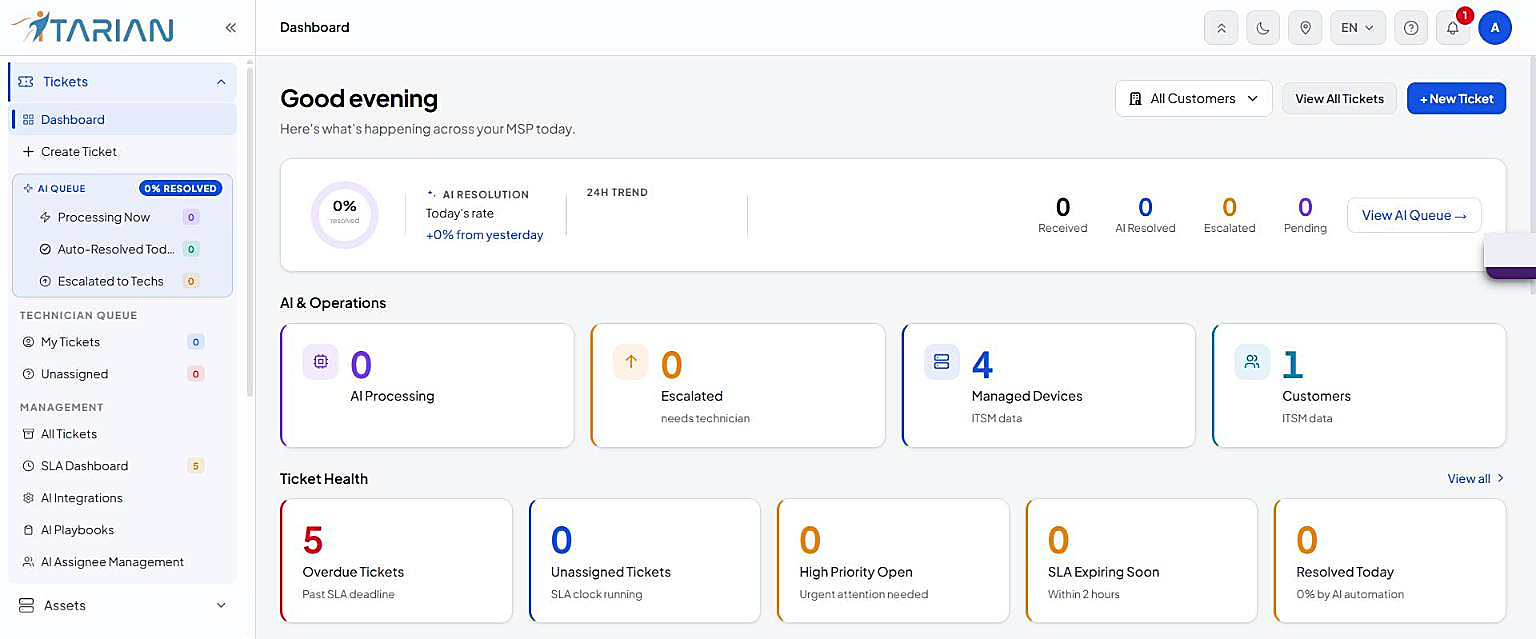This screenshot has width=1536, height=639.
Task: Open SLA Dashboard in the sidebar
Action: click(x=124, y=466)
